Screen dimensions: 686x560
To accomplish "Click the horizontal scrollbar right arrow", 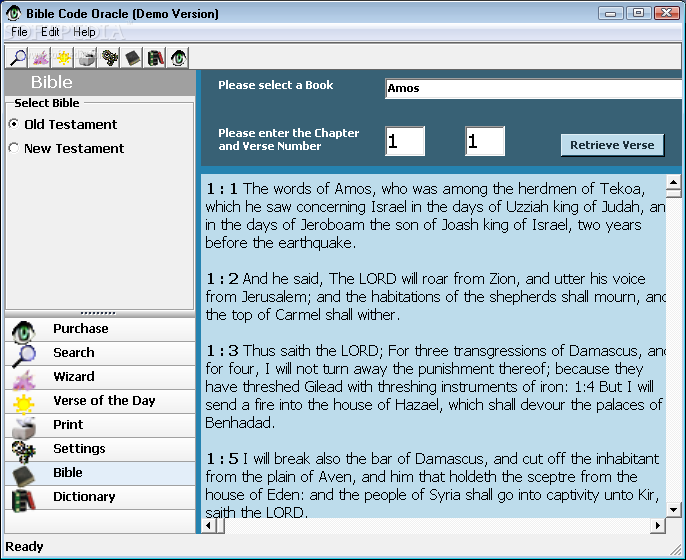I will coord(658,525).
